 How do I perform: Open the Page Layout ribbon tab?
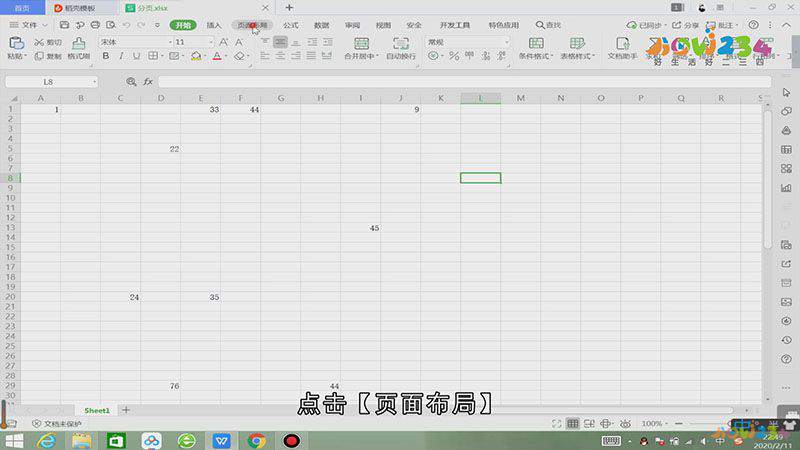pos(253,25)
